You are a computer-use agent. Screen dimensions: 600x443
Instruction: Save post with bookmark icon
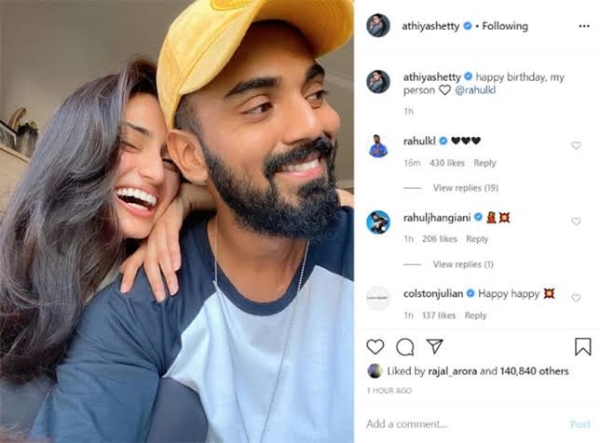click(583, 347)
